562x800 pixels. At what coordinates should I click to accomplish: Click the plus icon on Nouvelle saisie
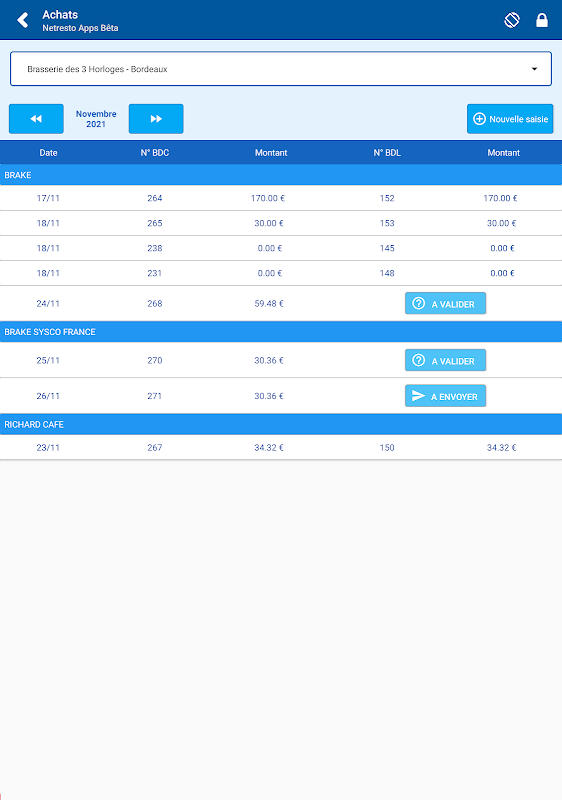(x=479, y=119)
